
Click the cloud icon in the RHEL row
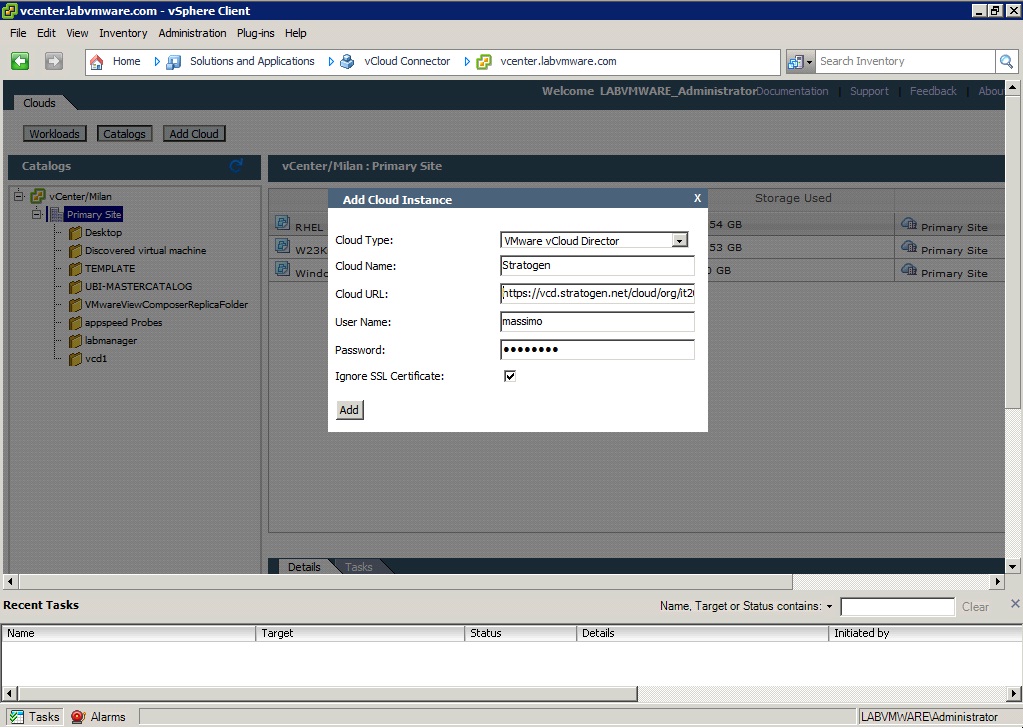(x=909, y=224)
